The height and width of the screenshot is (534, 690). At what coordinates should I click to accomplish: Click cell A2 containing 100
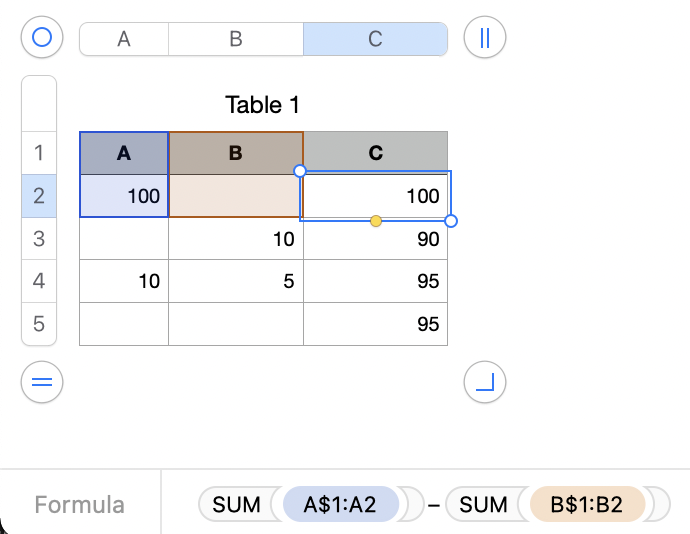click(x=124, y=196)
